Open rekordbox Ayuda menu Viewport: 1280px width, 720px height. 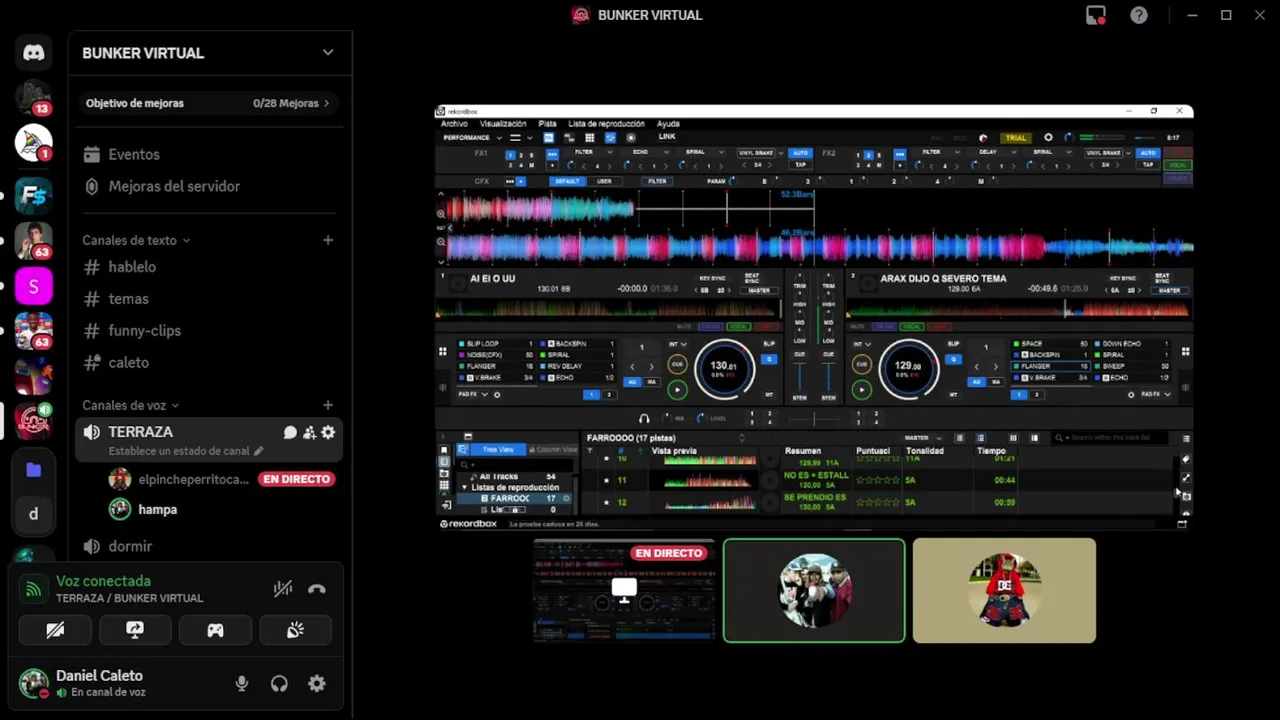pos(668,124)
